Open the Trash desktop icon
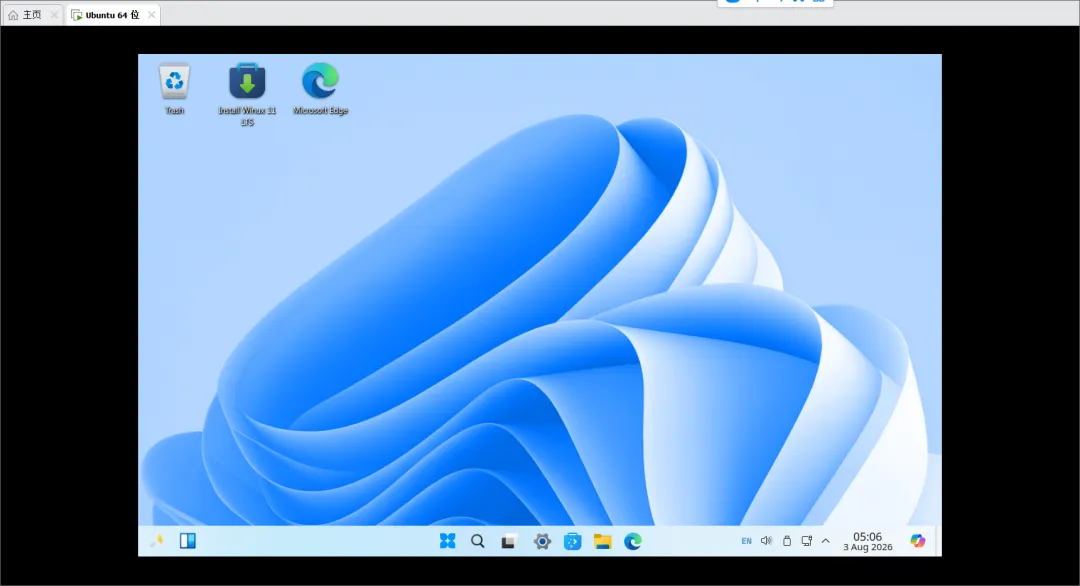The height and width of the screenshot is (586, 1080). pyautogui.click(x=174, y=88)
